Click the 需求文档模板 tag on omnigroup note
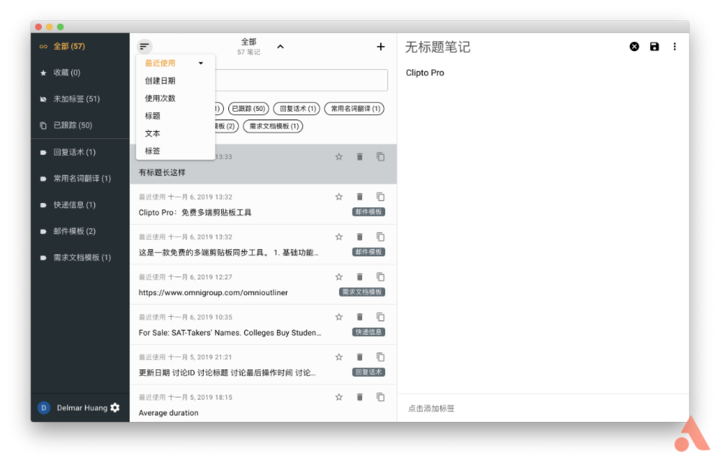720x463 pixels. 362,292
